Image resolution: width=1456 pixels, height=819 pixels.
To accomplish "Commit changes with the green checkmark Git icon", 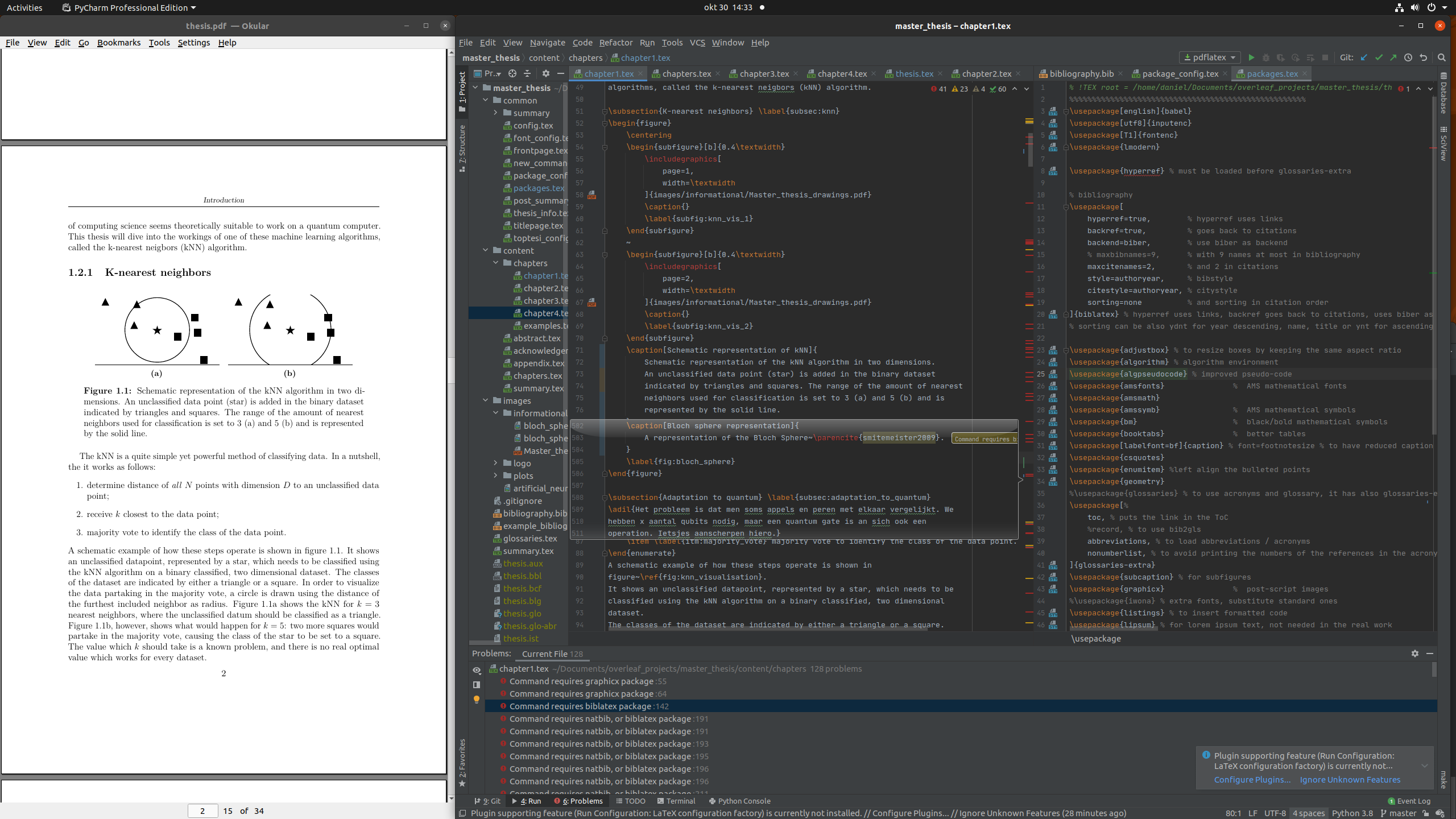I will (x=1380, y=57).
